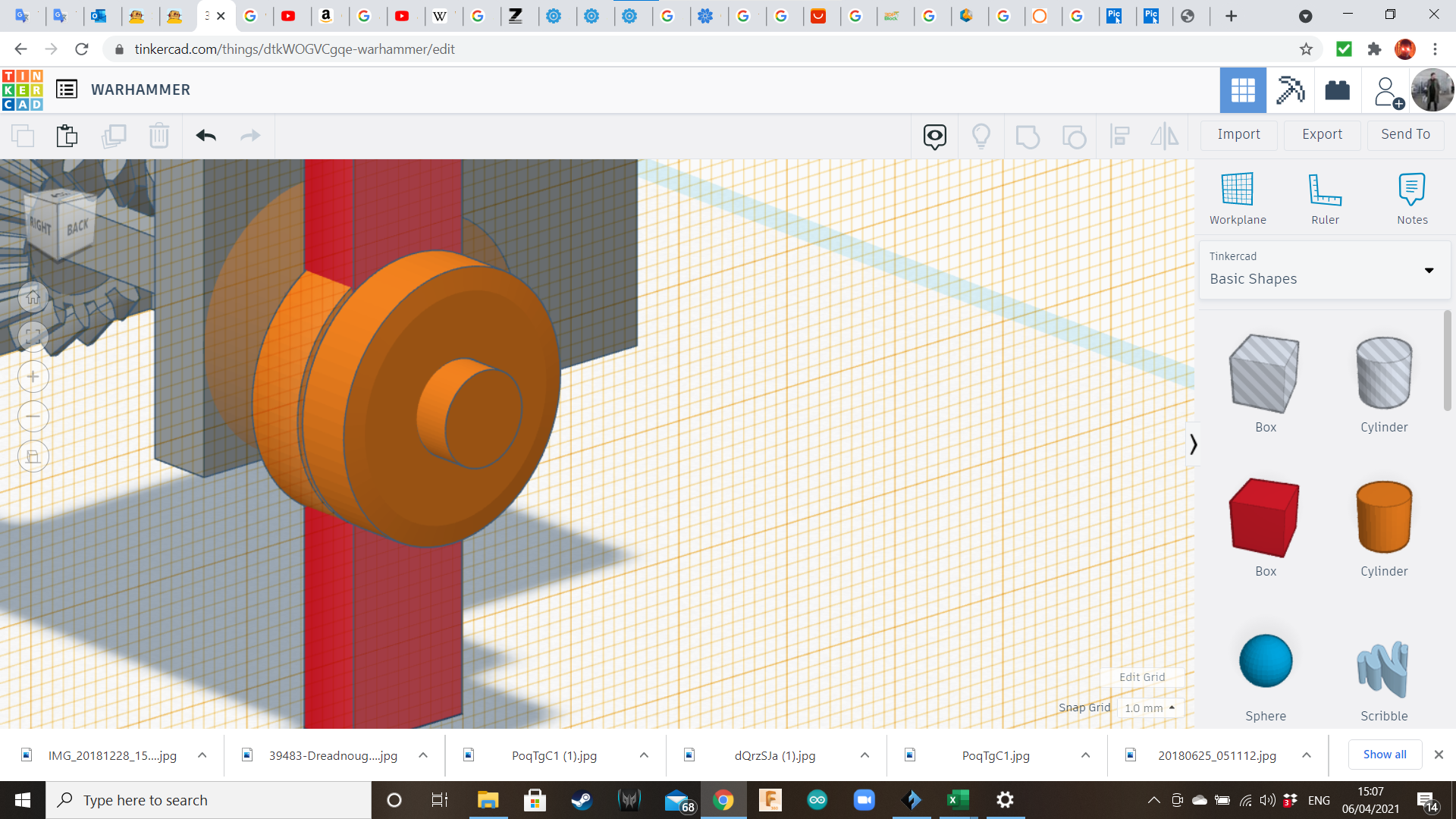This screenshot has width=1456, height=819.
Task: Open the Steam app in the taskbar
Action: [582, 800]
